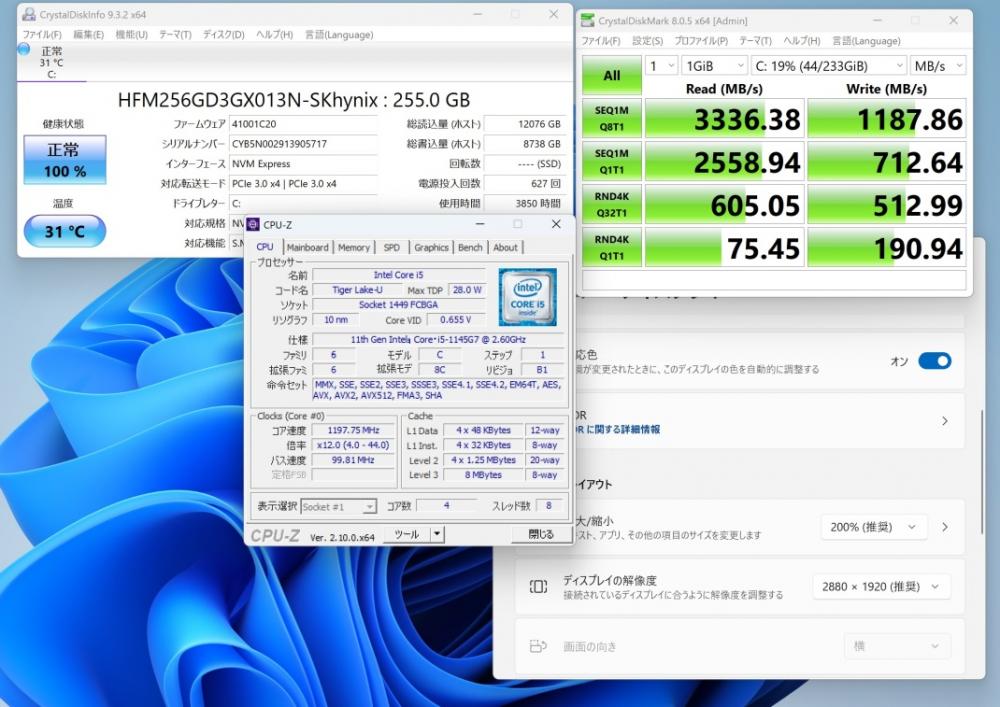
Task: Click the PCIe 3.0 x4 transfer mode value
Action: tap(303, 184)
